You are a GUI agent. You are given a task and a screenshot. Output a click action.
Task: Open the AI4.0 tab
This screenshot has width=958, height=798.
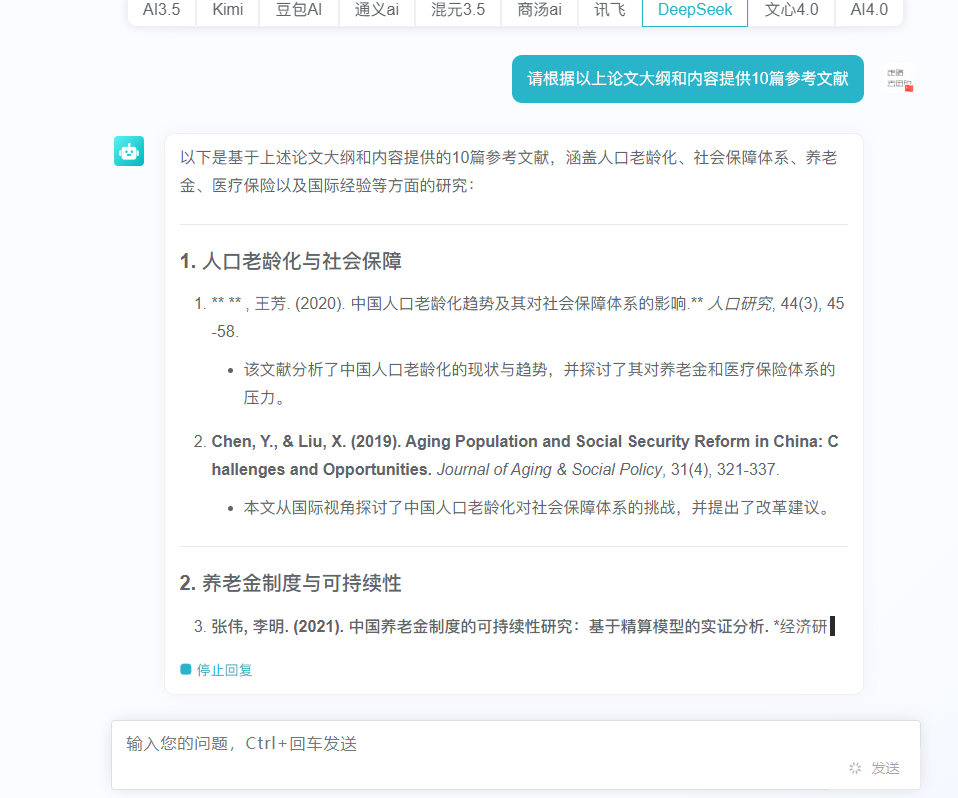(x=868, y=10)
